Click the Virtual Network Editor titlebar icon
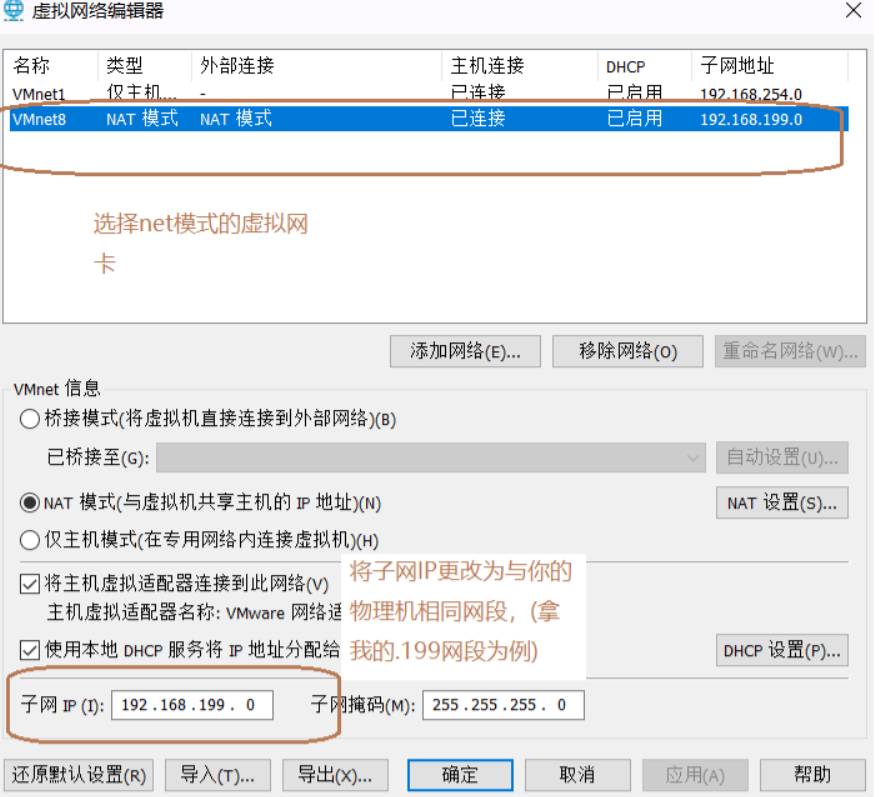Screen dimensions: 879x797 pos(14,11)
